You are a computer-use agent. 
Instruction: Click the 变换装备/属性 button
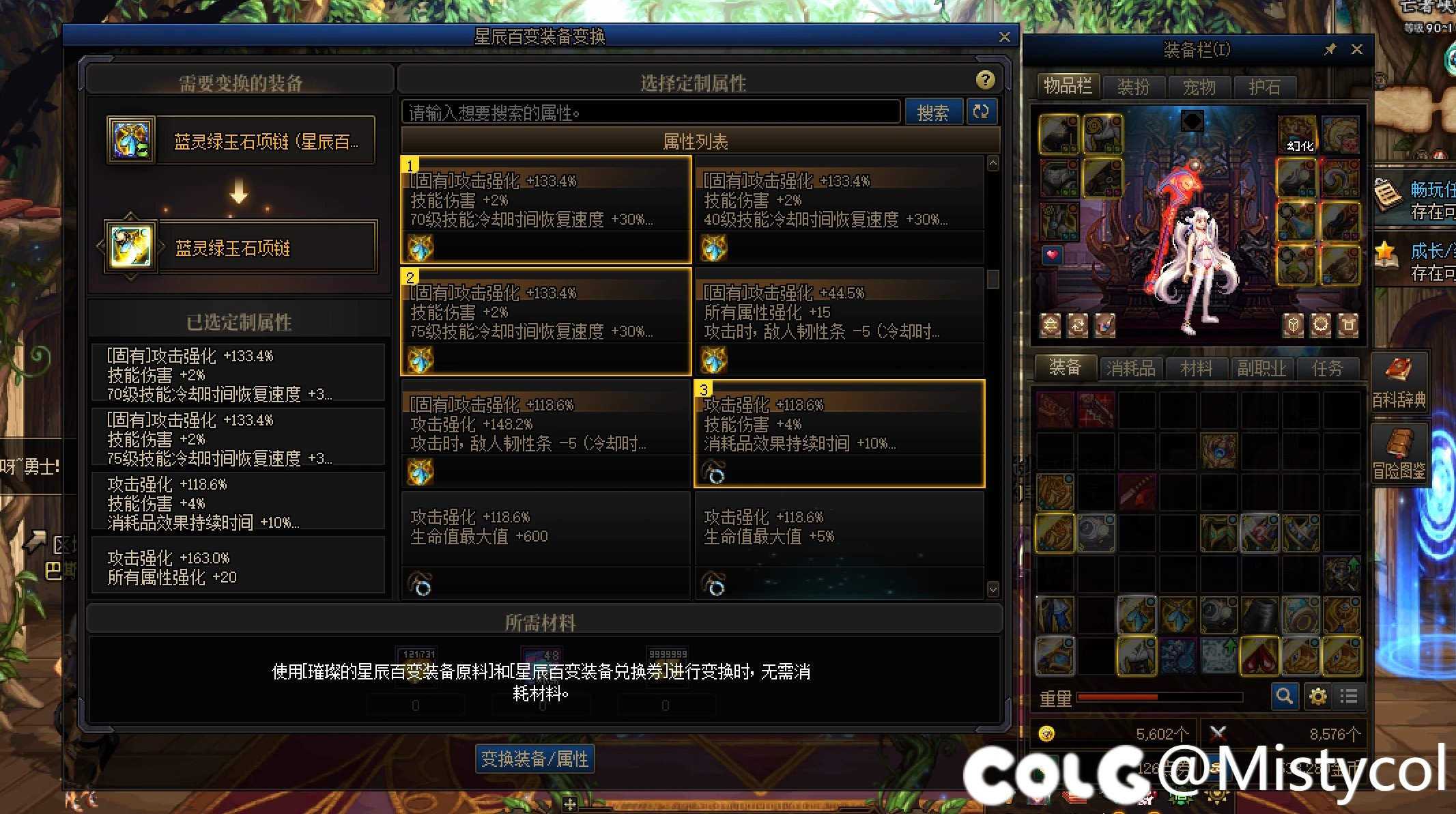pos(534,759)
